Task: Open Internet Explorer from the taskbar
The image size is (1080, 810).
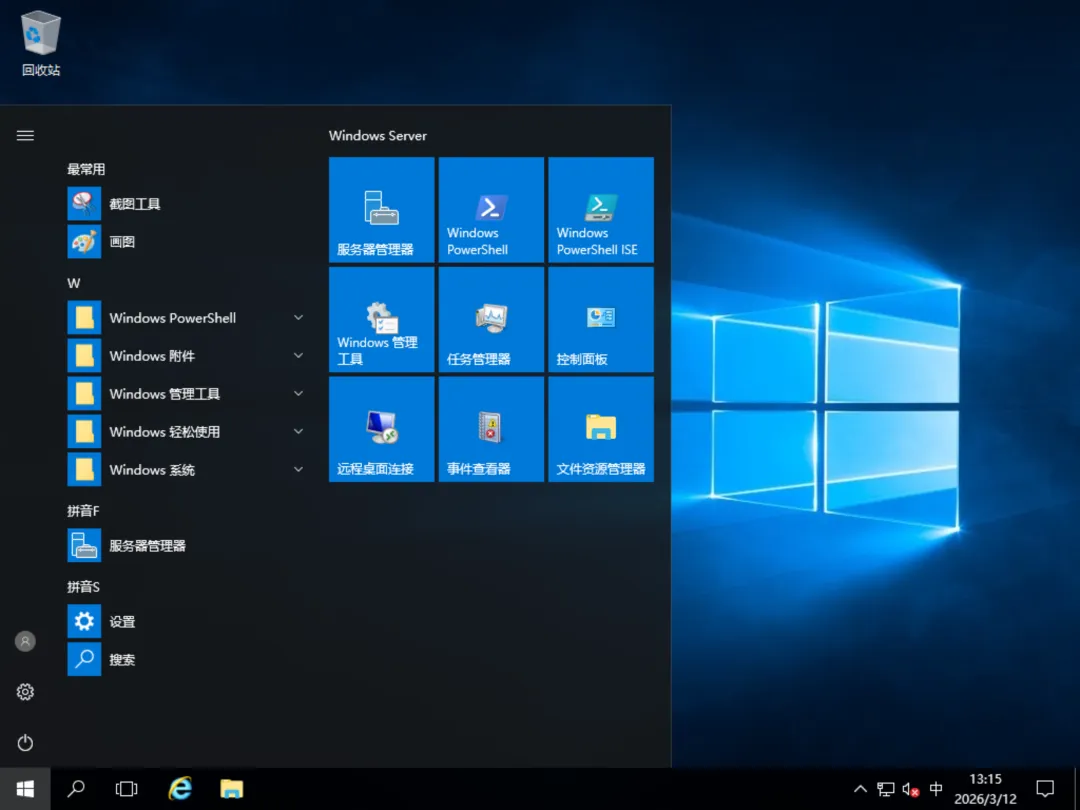Action: click(180, 789)
